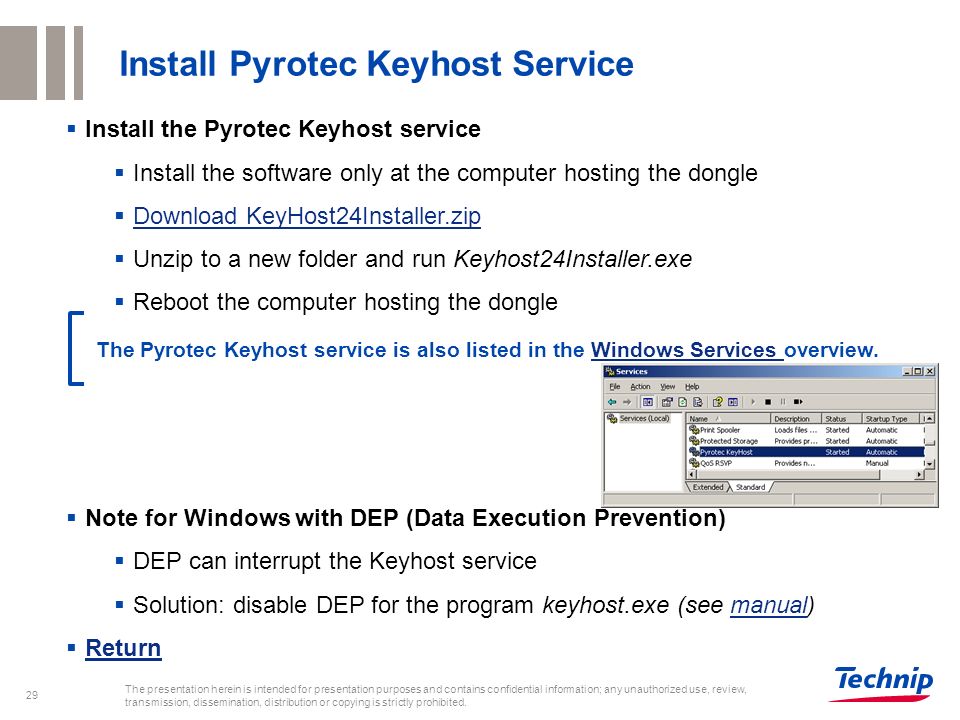This screenshot has width=960, height=720.
Task: Follow the Windows Services link
Action: tap(683, 350)
